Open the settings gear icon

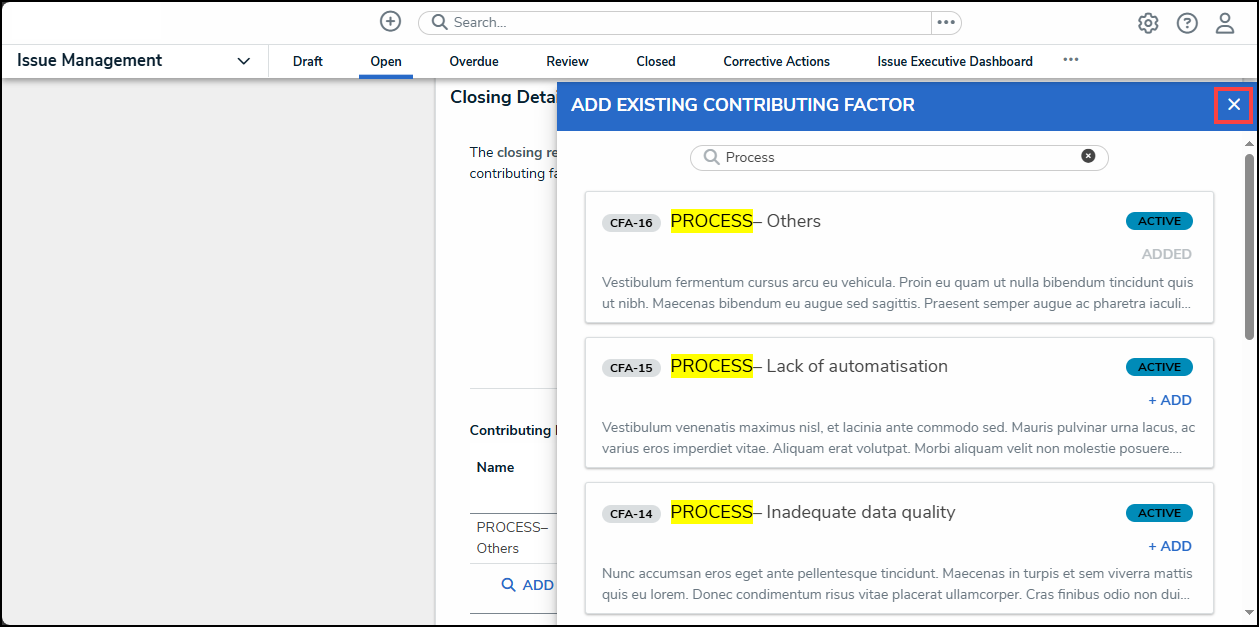pyautogui.click(x=1148, y=23)
